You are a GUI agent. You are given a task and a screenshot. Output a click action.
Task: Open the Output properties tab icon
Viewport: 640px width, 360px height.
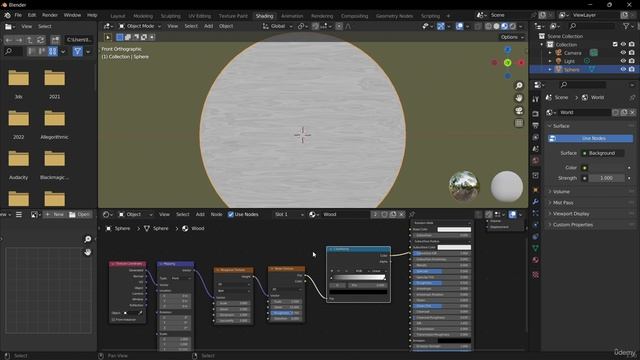(x=536, y=126)
